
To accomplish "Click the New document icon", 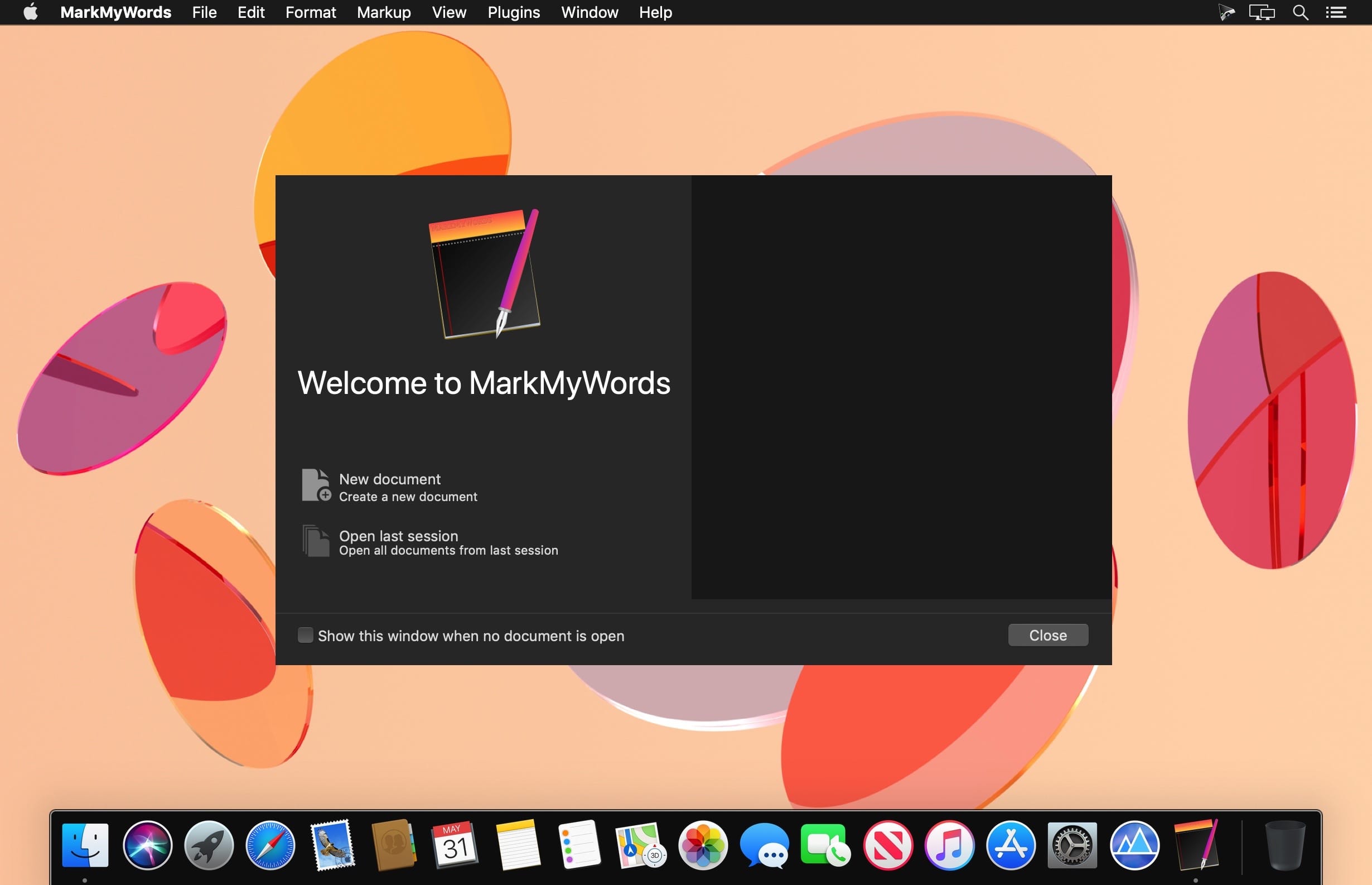I will pyautogui.click(x=316, y=485).
